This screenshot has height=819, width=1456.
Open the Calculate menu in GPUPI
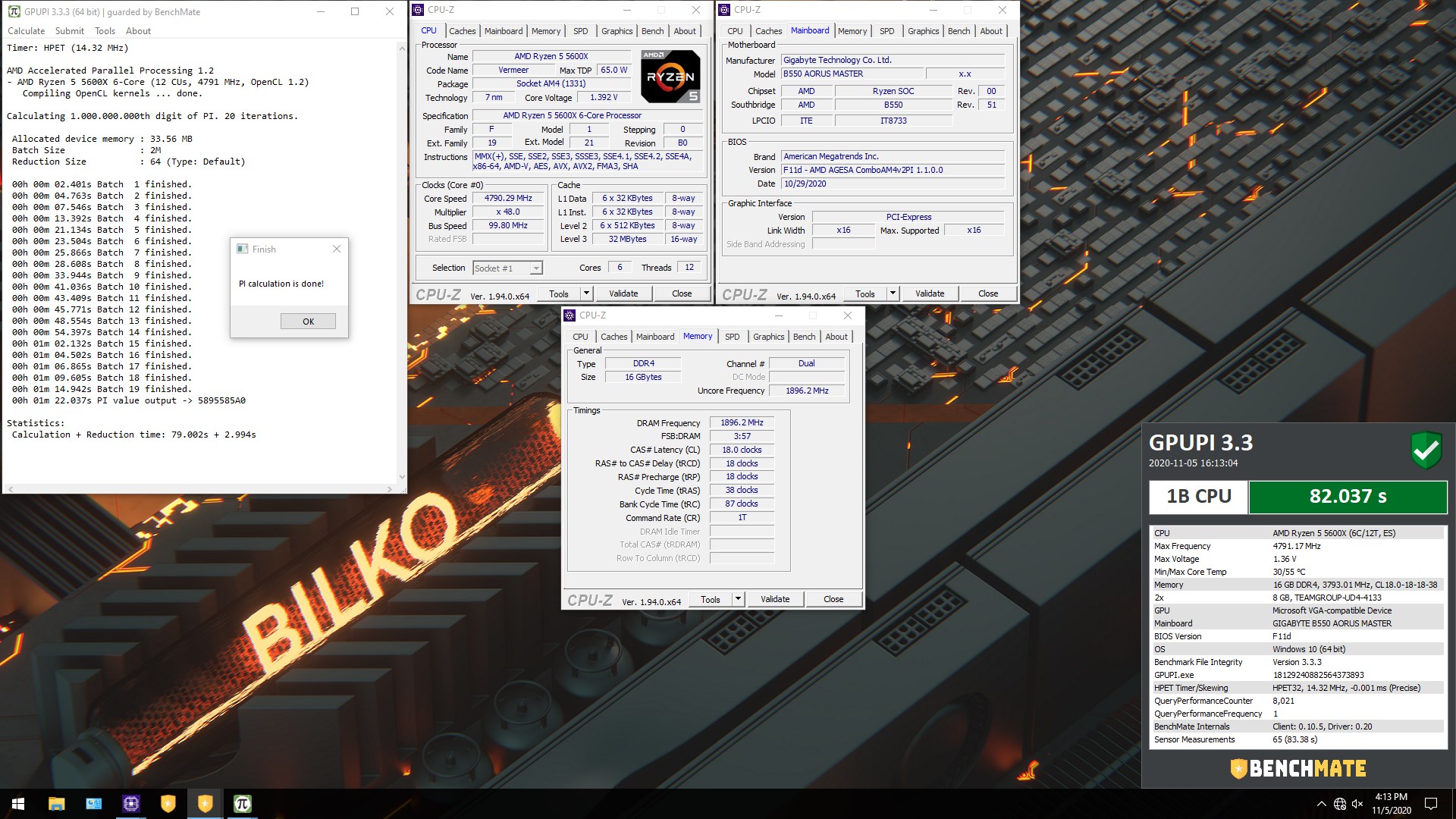pyautogui.click(x=26, y=31)
